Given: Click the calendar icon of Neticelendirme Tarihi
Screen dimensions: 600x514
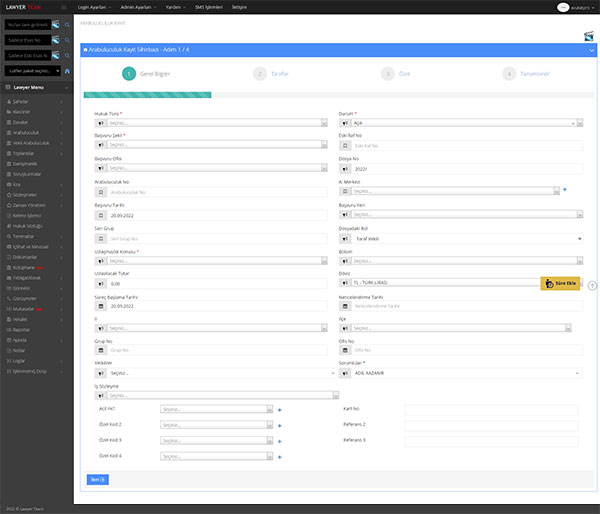Looking at the screenshot, I should pyautogui.click(x=345, y=306).
